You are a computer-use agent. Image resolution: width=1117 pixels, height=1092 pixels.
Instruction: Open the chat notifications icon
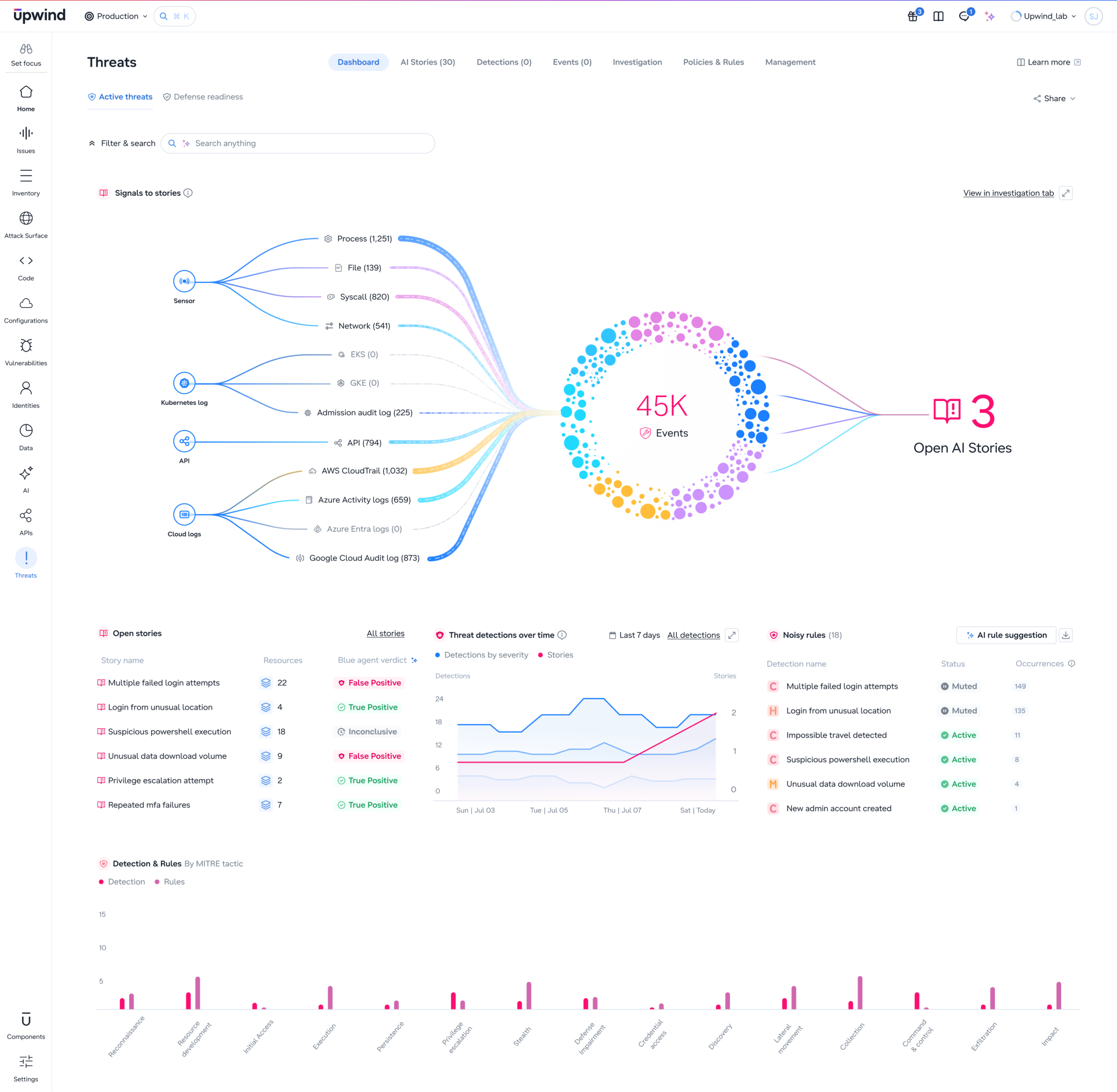pyautogui.click(x=964, y=16)
